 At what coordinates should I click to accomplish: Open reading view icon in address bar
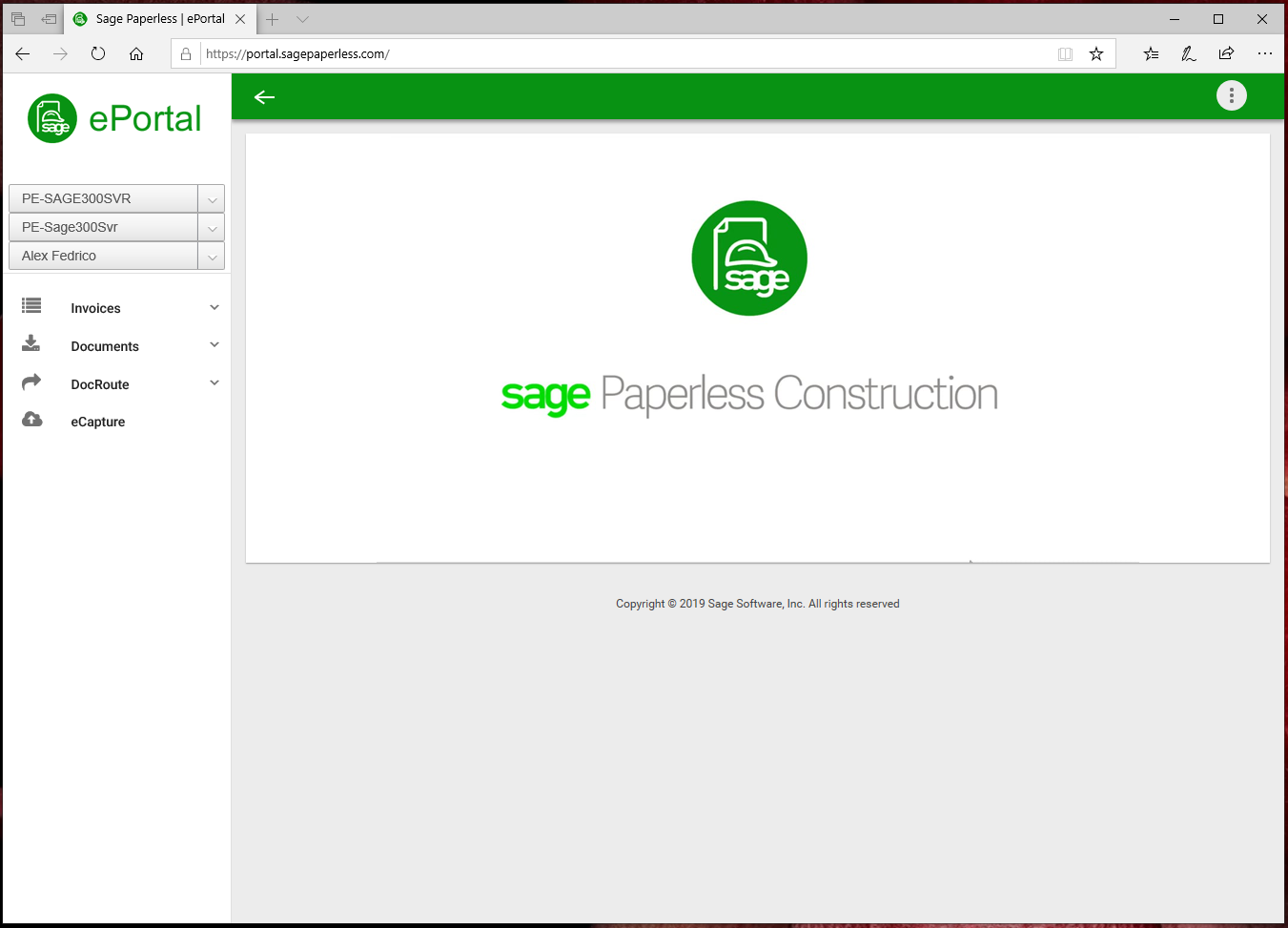1065,54
